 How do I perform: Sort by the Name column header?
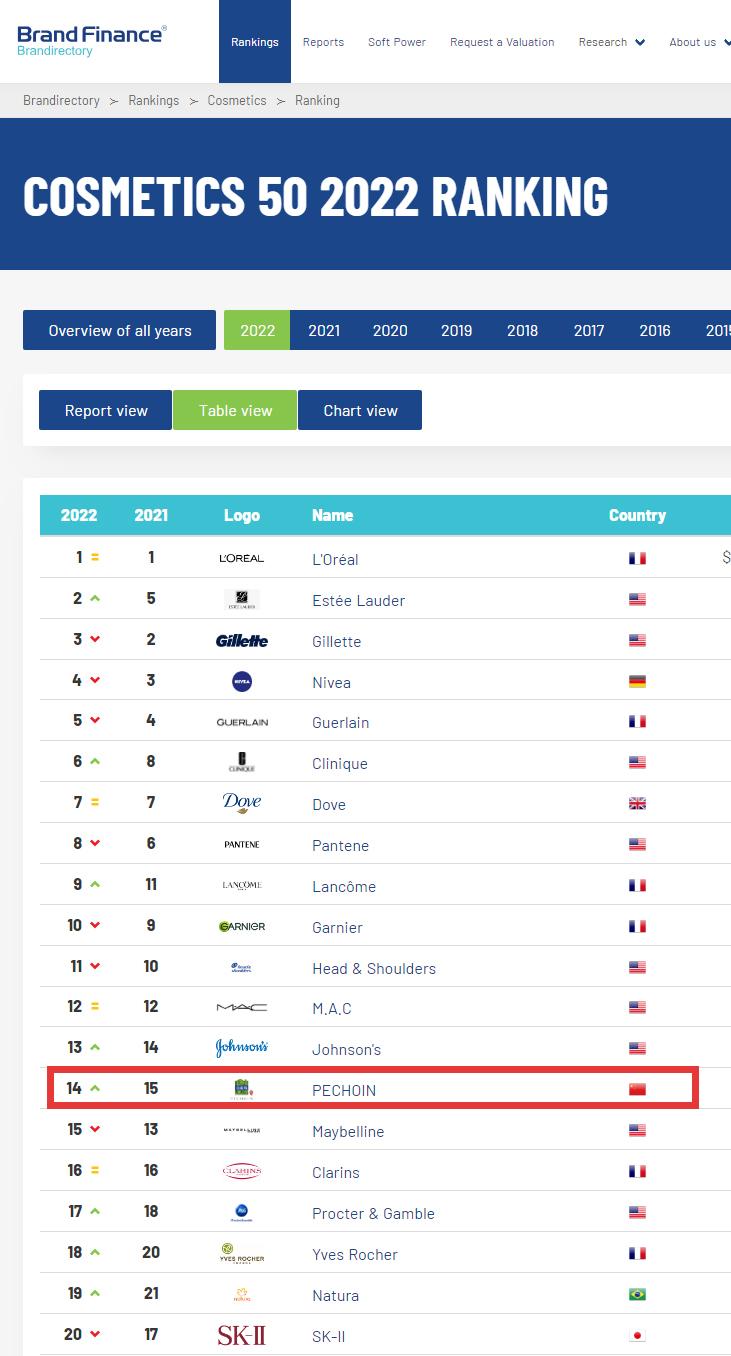332,515
